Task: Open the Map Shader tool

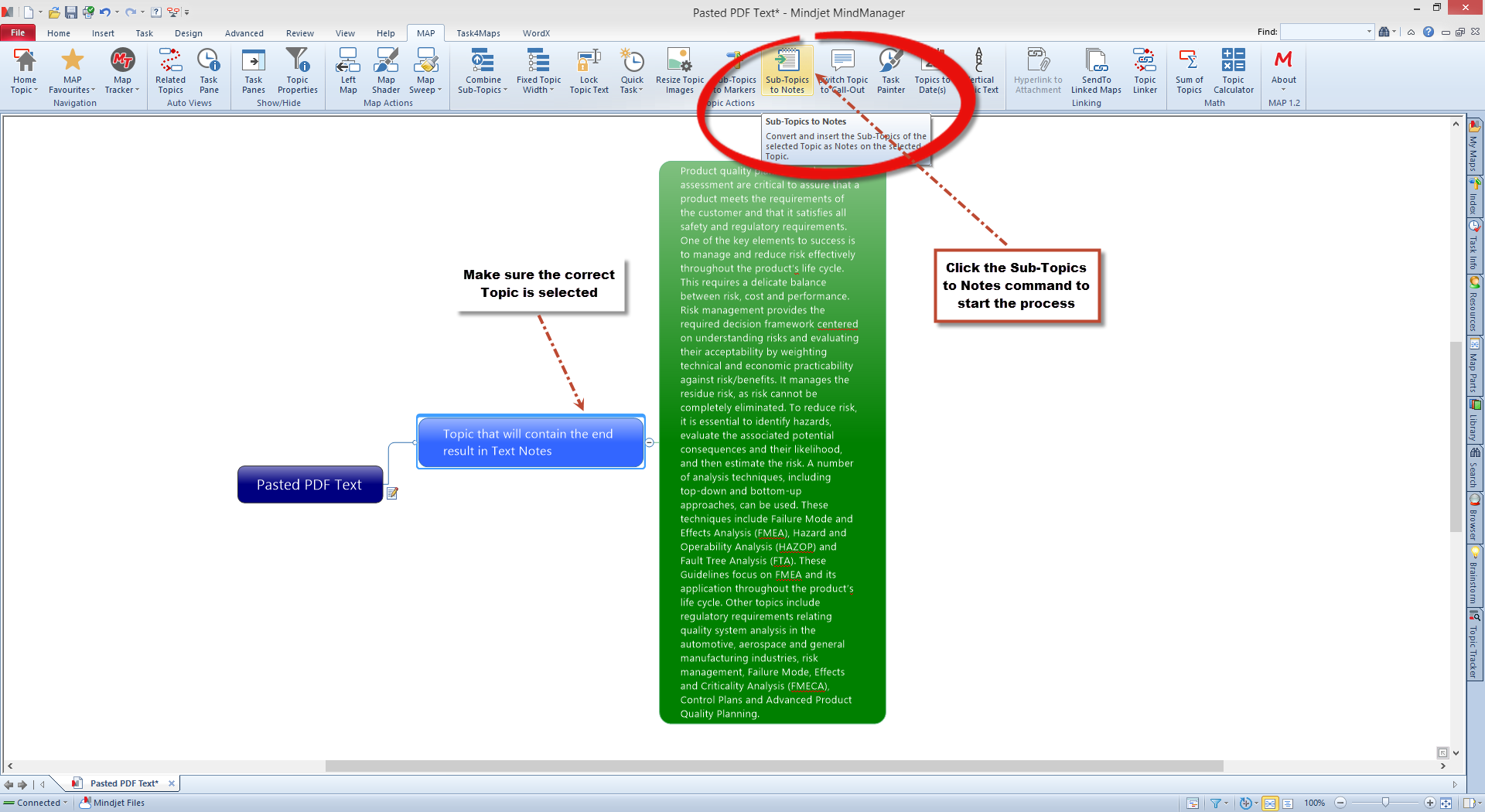Action: pyautogui.click(x=386, y=70)
